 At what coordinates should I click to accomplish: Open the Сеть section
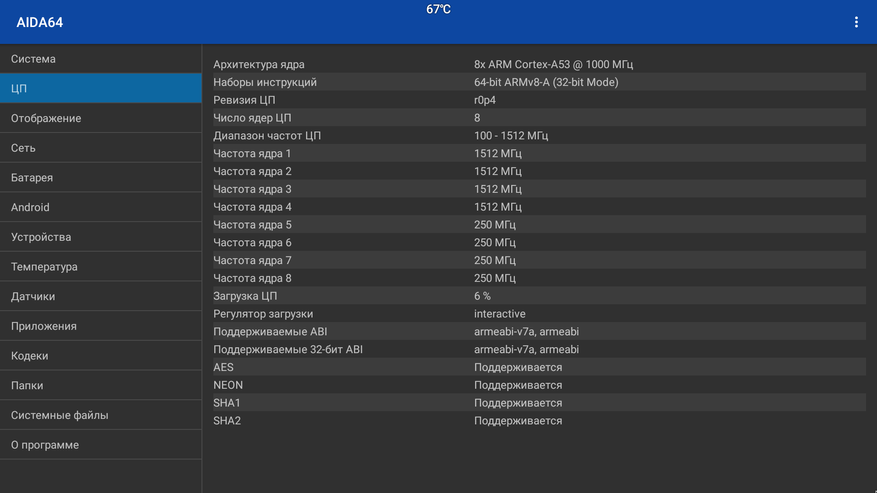(101, 148)
